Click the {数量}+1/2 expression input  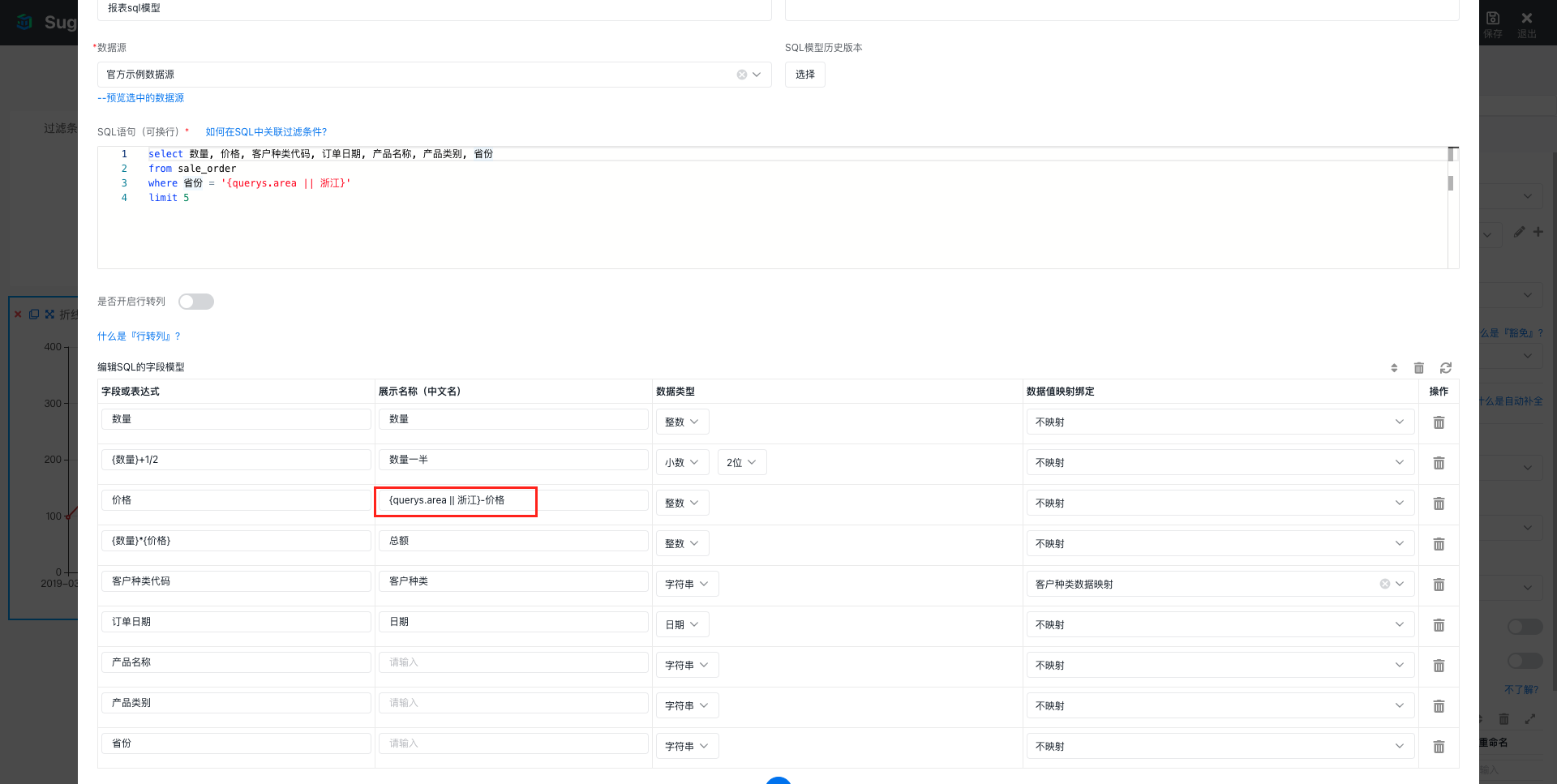(x=236, y=460)
